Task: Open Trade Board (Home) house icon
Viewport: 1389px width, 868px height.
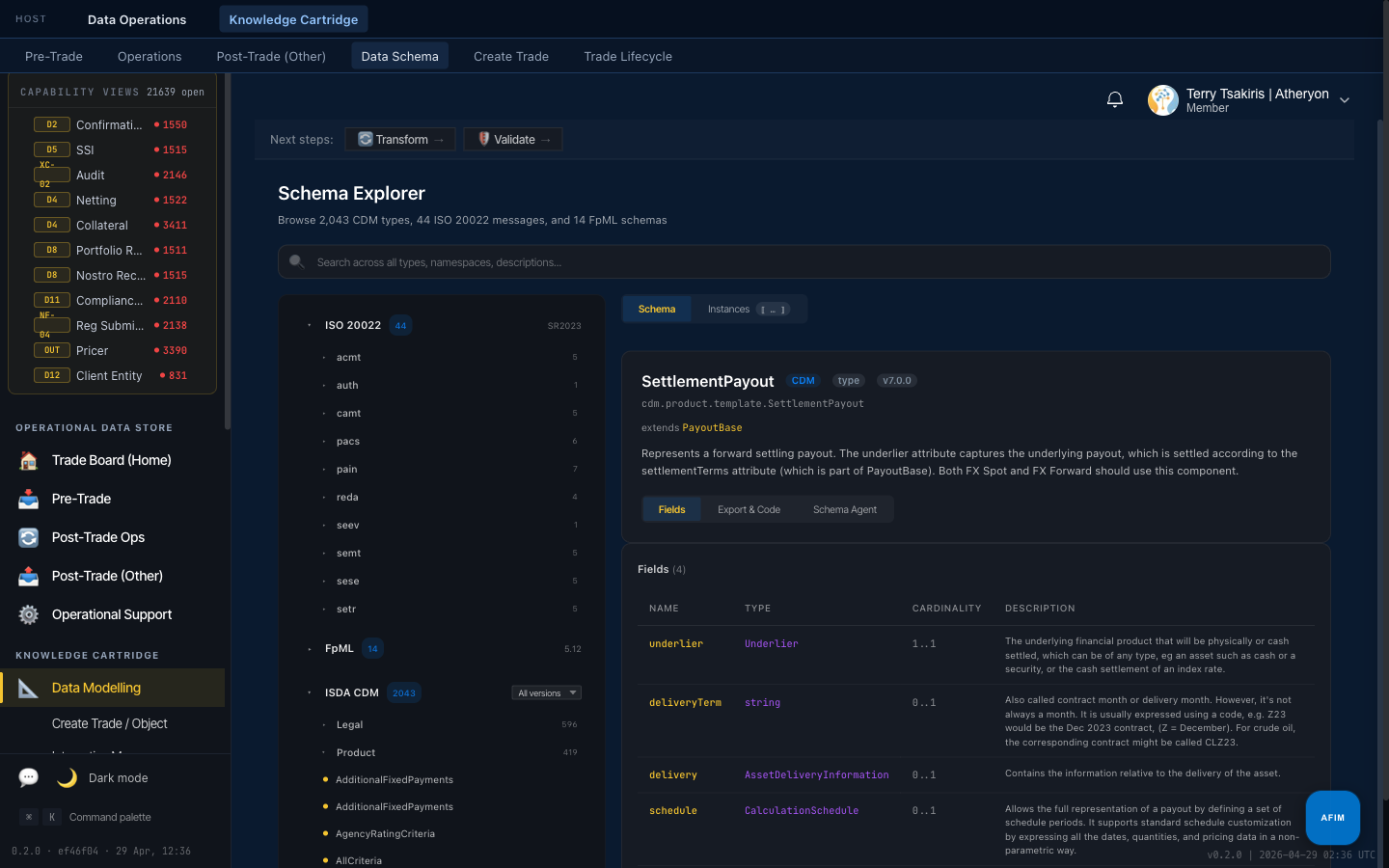Action: click(29, 460)
